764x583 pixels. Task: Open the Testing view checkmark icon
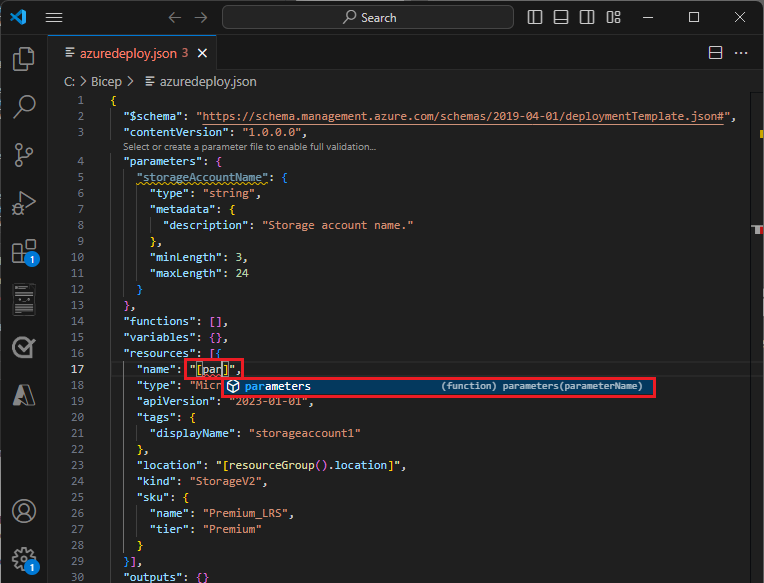[23, 347]
